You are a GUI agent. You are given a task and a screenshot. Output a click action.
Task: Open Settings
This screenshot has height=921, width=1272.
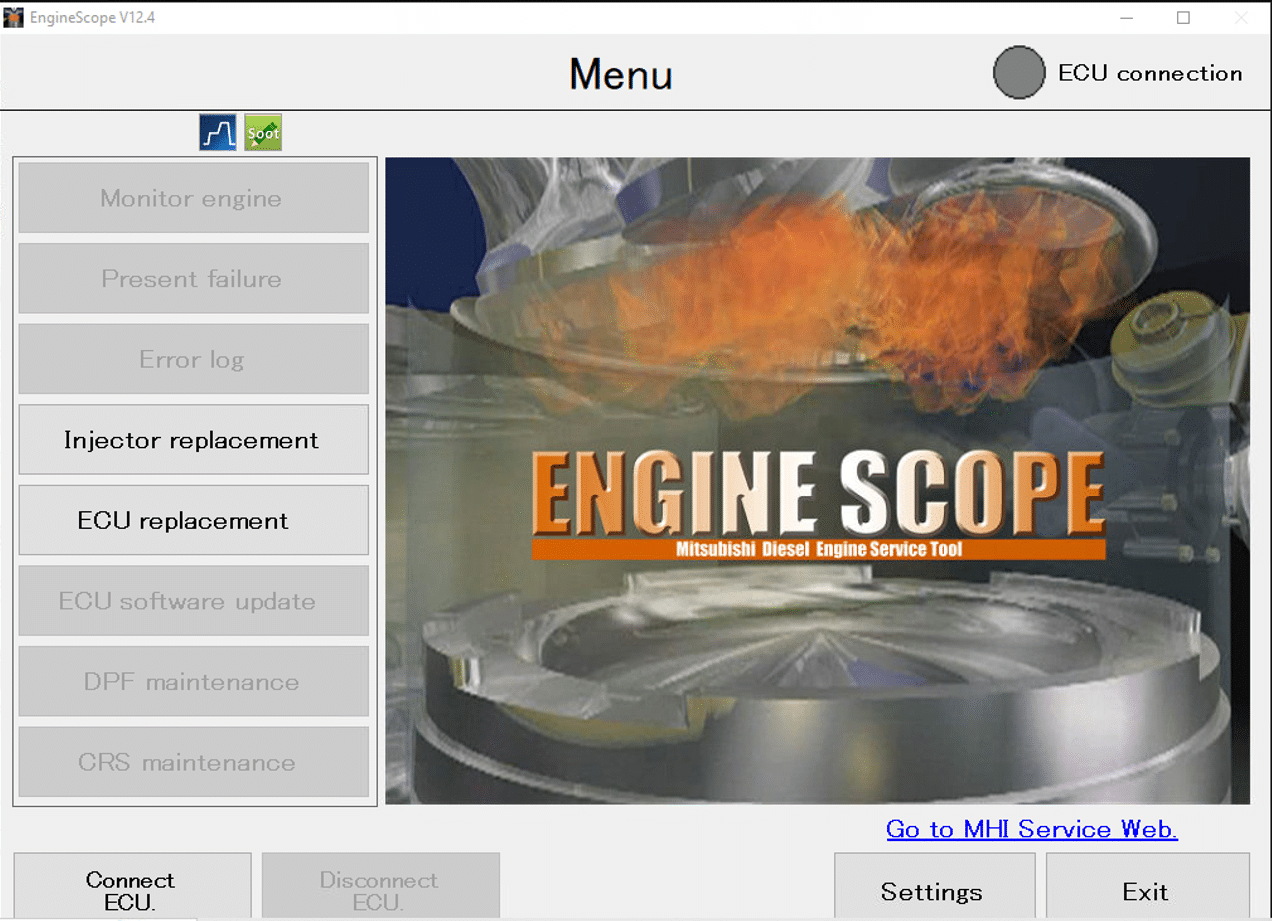point(933,890)
